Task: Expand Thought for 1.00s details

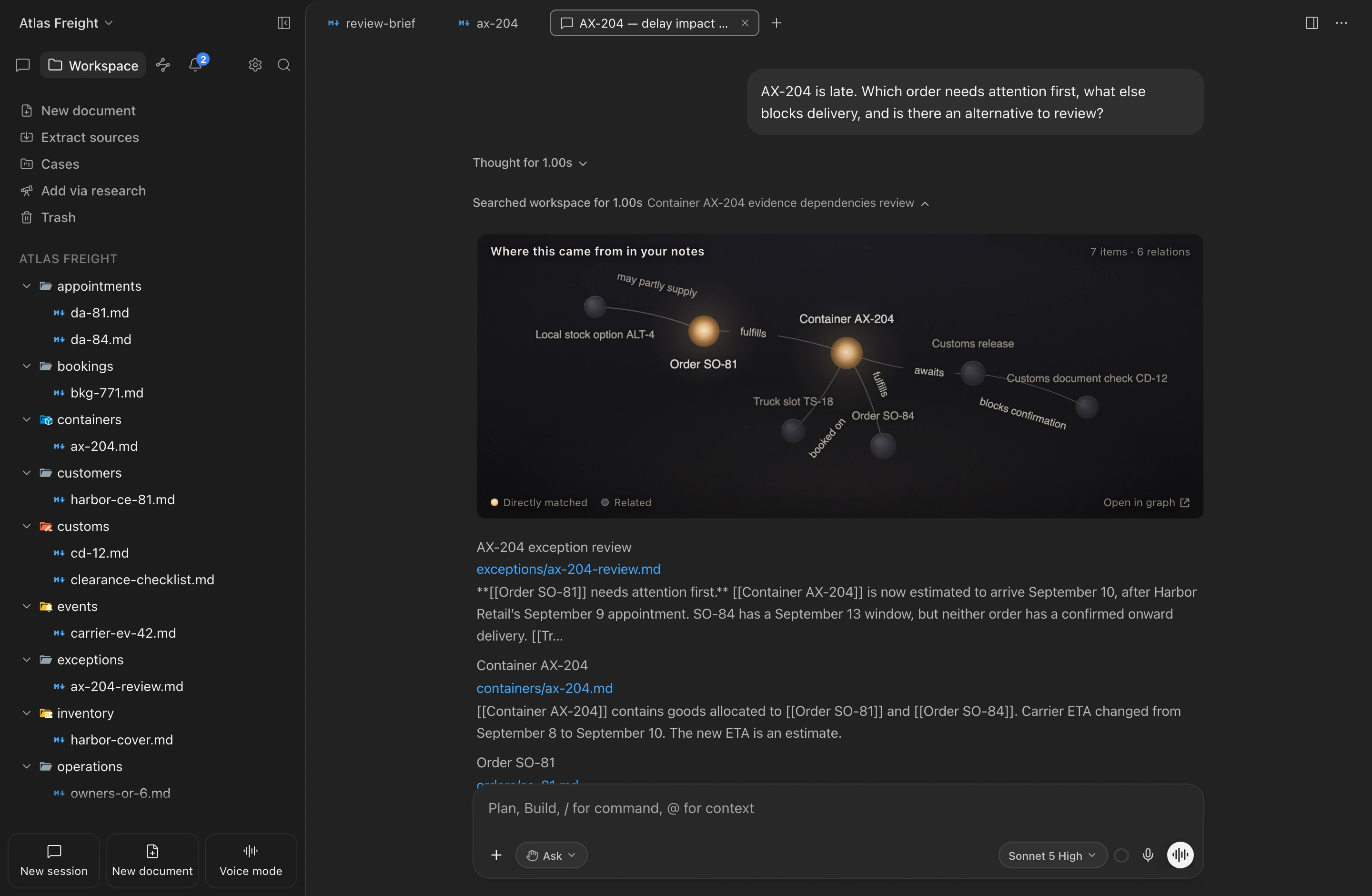Action: coord(530,163)
